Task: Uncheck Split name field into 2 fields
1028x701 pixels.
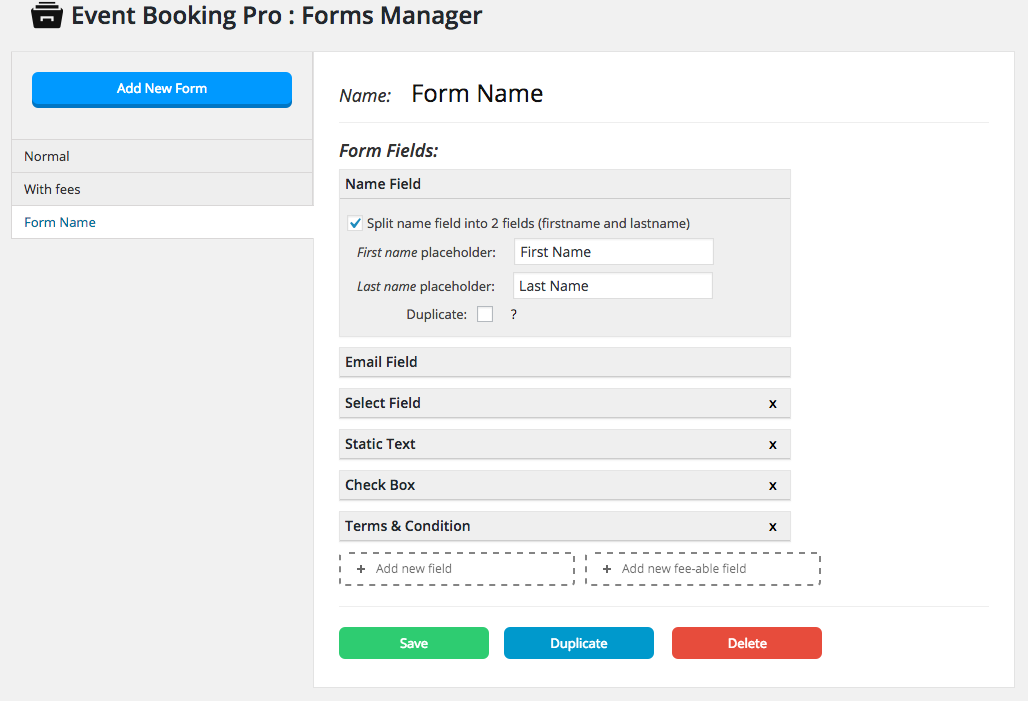Action: pyautogui.click(x=355, y=223)
